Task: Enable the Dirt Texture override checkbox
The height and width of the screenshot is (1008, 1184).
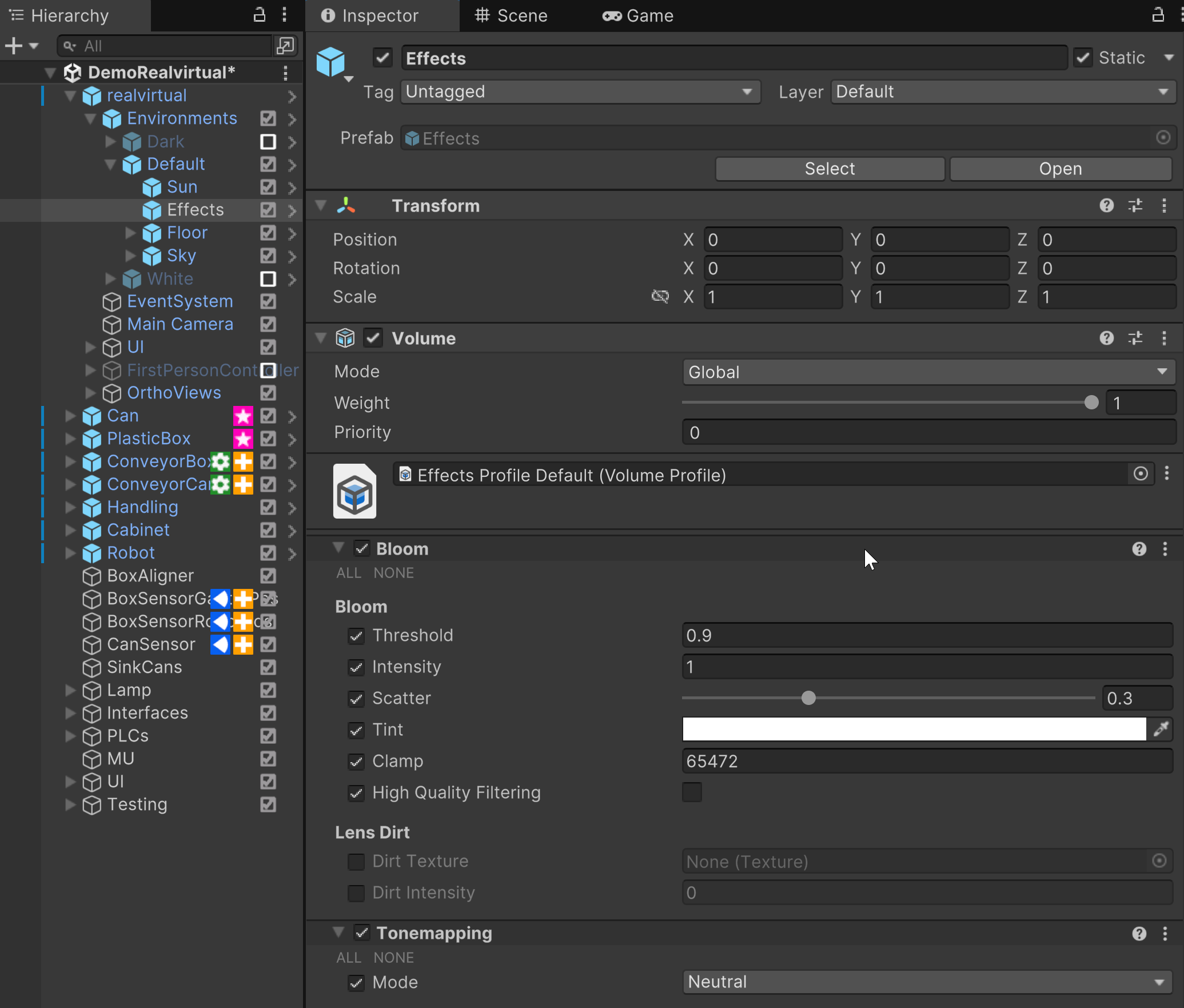Action: click(356, 862)
